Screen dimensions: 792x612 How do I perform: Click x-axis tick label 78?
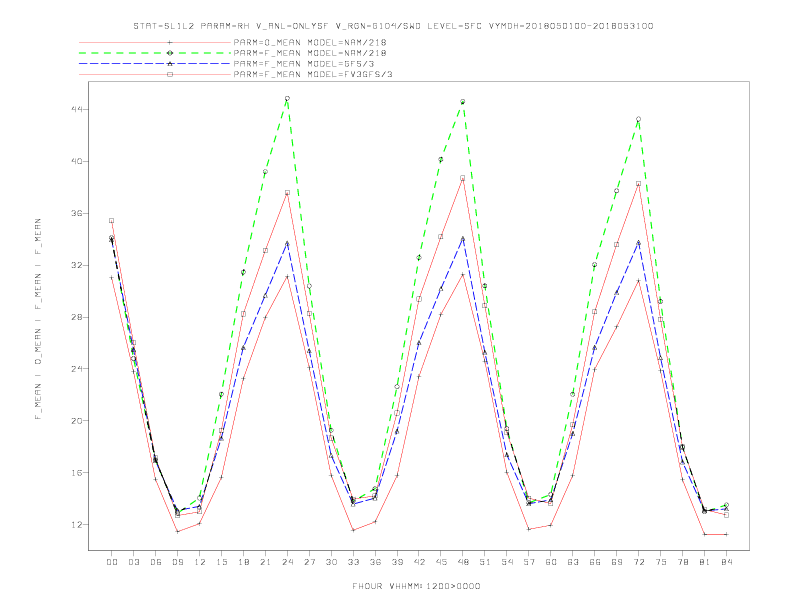pyautogui.click(x=682, y=562)
